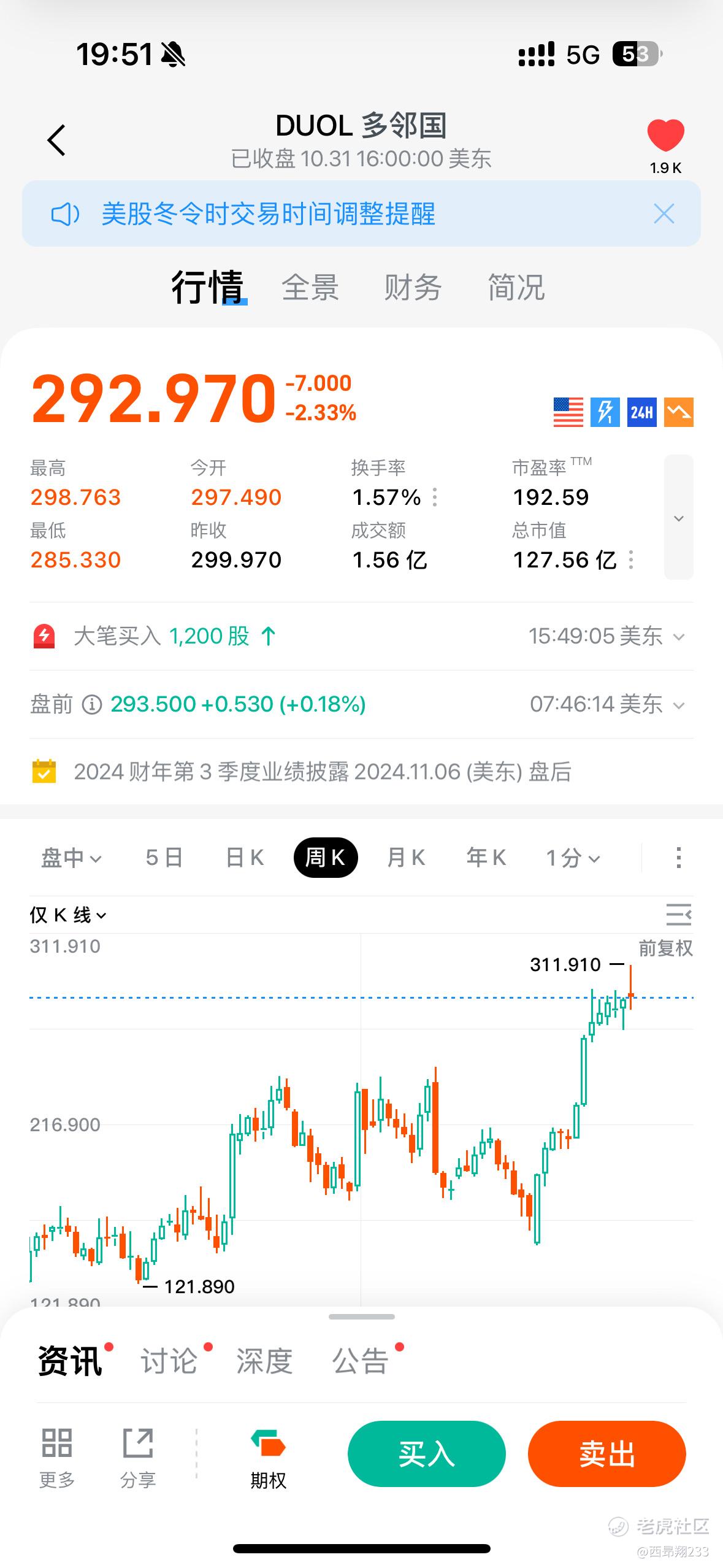Tap the latest weekly candlestick near 311.910
Image resolution: width=723 pixels, height=1568 pixels.
click(630, 988)
